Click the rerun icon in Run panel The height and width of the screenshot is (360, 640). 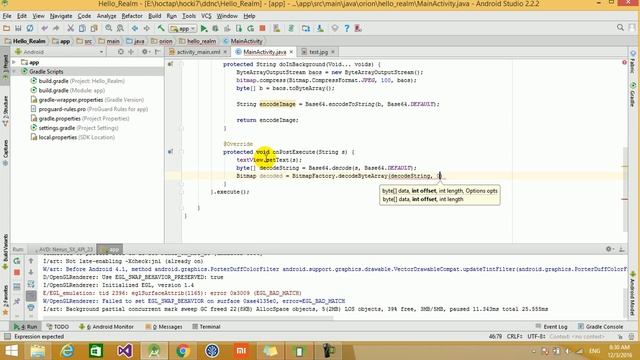(17, 261)
